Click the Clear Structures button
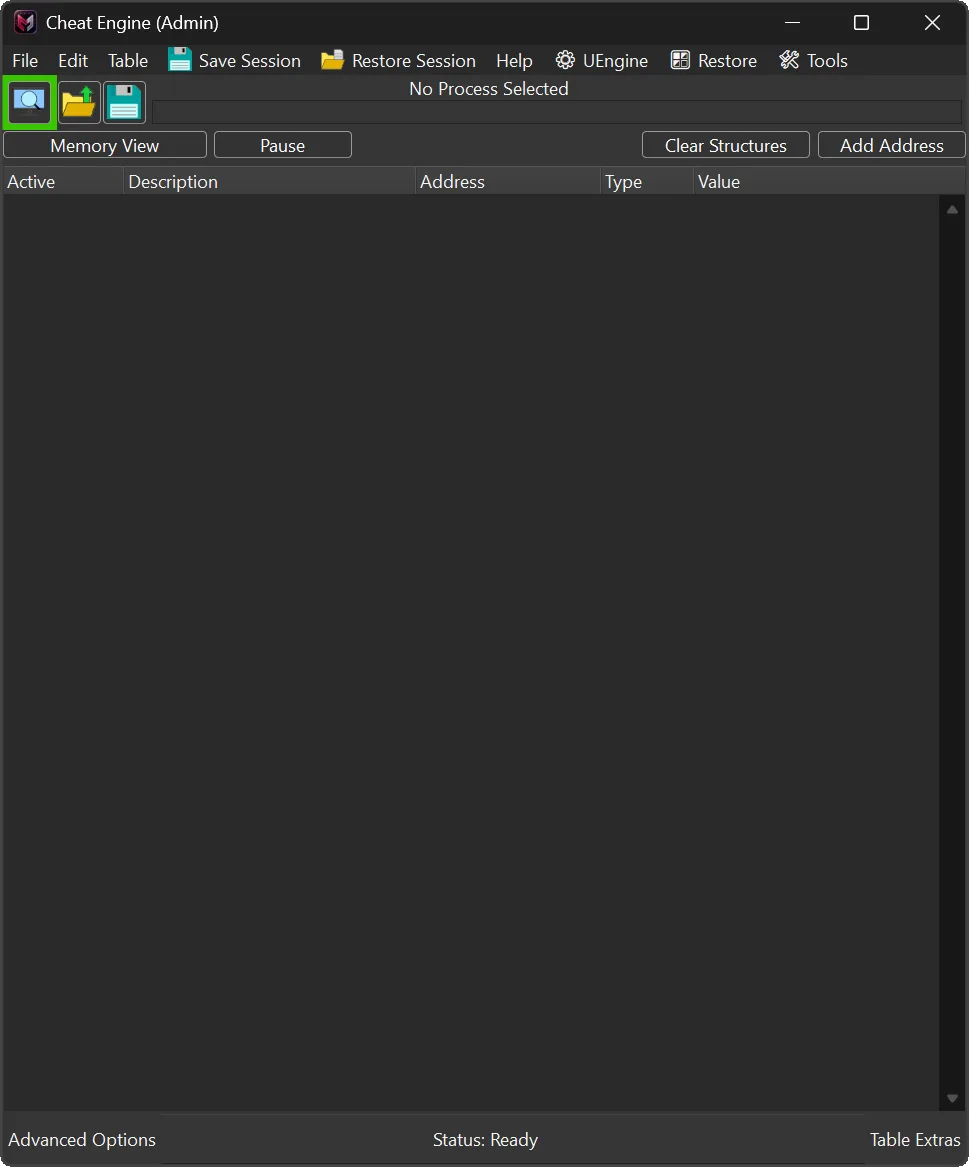Image resolution: width=969 pixels, height=1167 pixels. 726,145
